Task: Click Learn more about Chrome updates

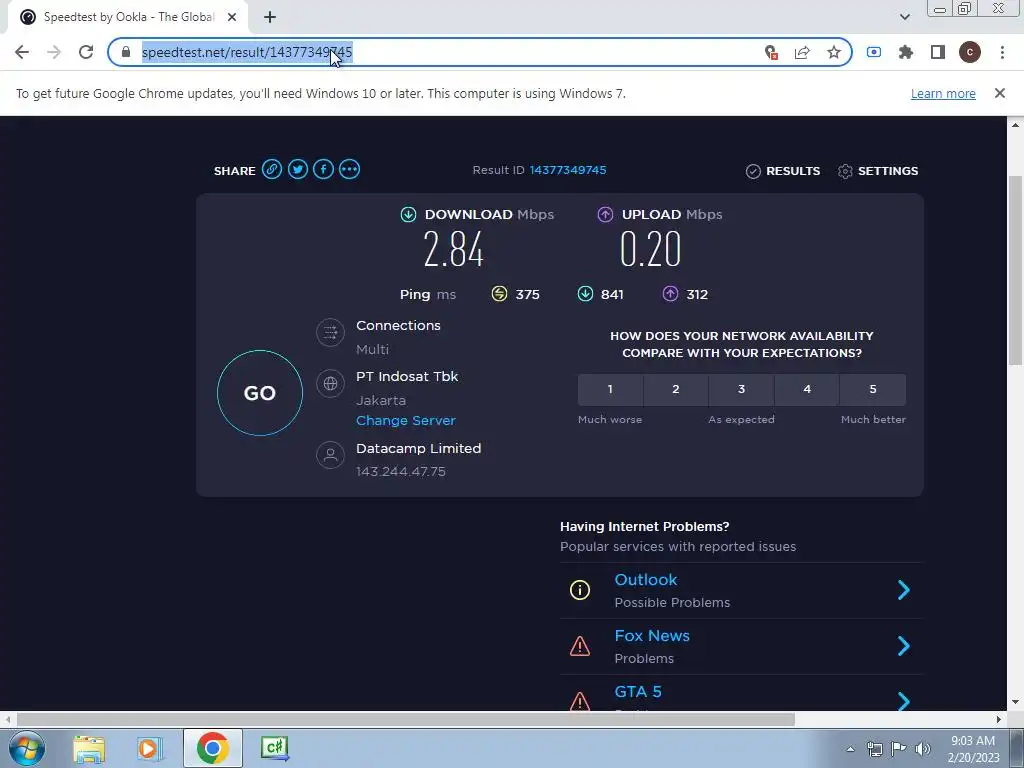Action: [x=943, y=93]
